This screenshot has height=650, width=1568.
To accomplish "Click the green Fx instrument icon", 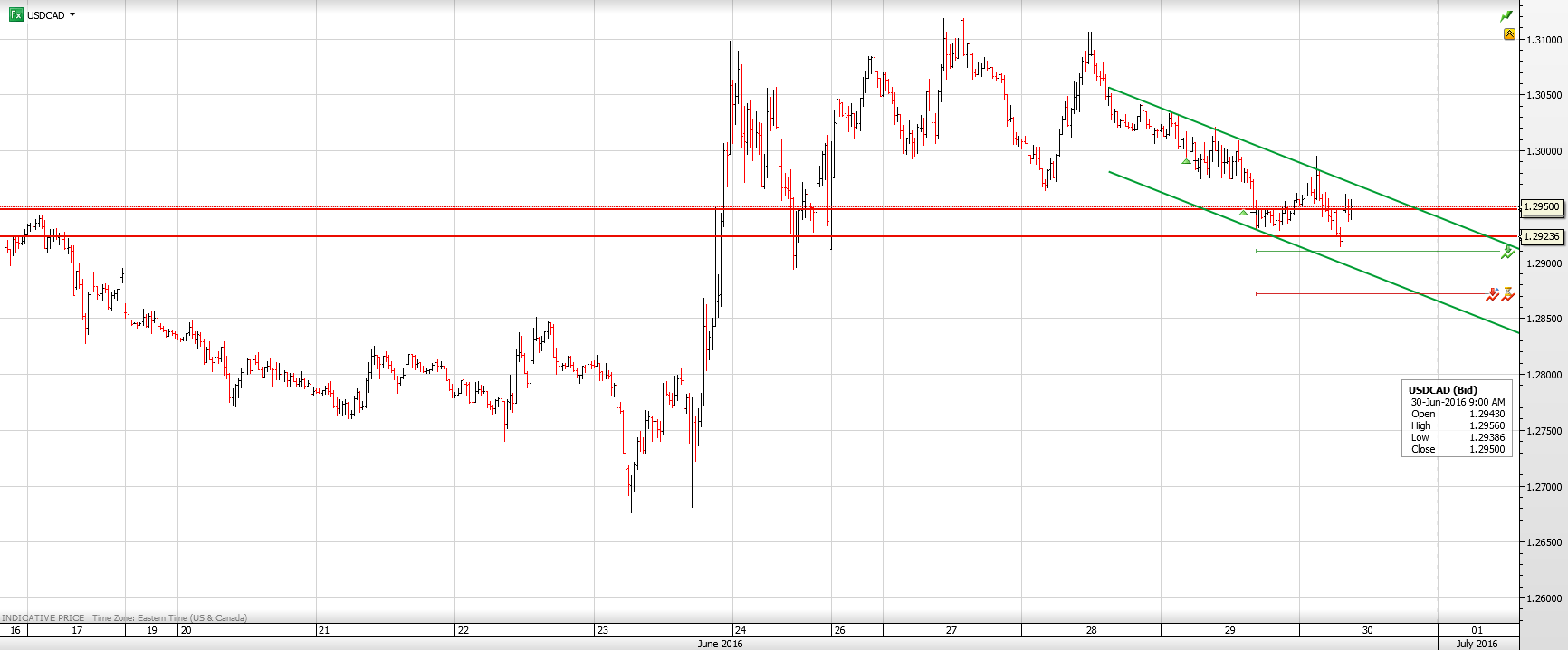I will pos(15,15).
